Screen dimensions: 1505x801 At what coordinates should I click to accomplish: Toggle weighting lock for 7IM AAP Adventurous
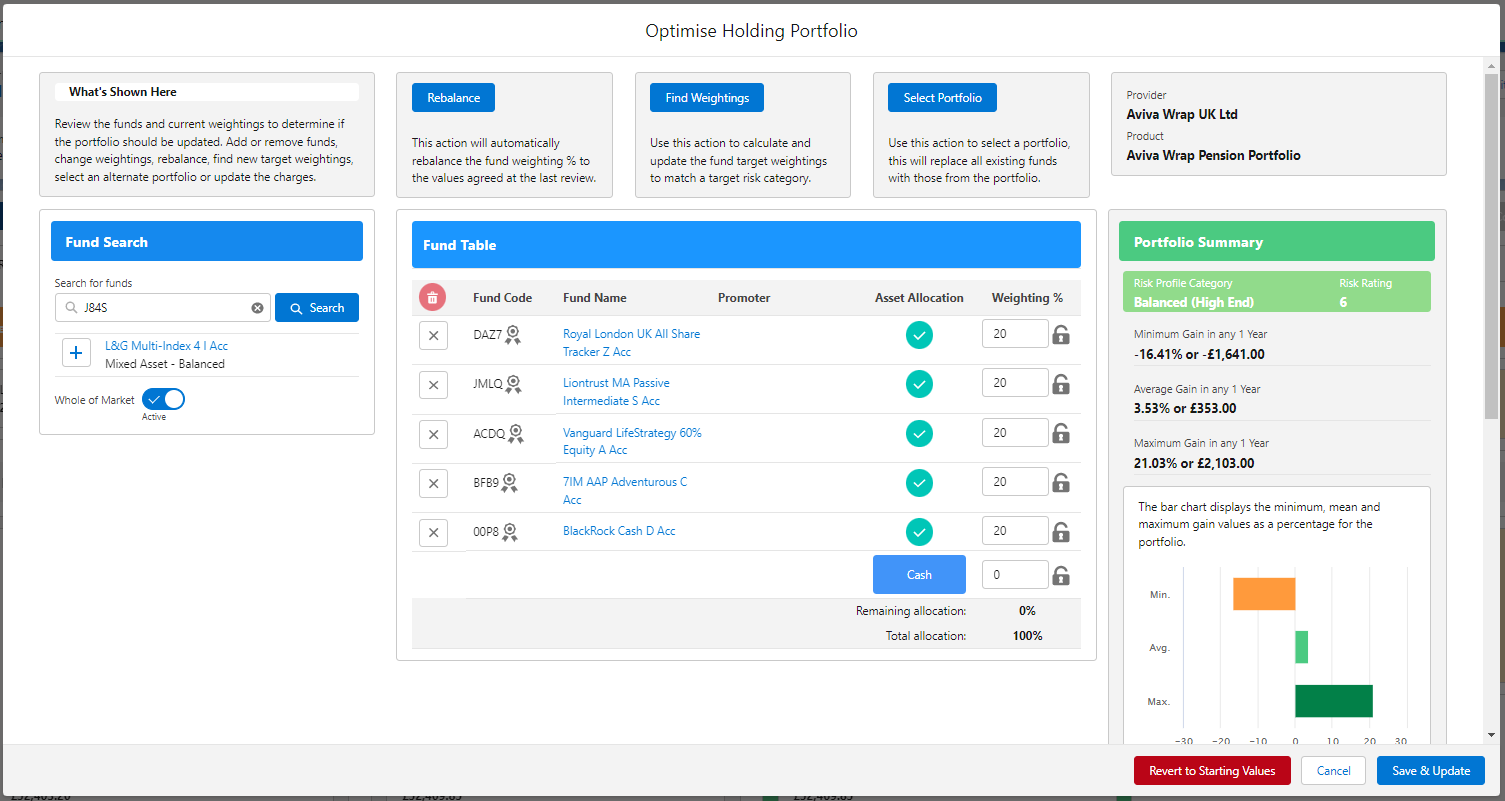(x=1062, y=483)
